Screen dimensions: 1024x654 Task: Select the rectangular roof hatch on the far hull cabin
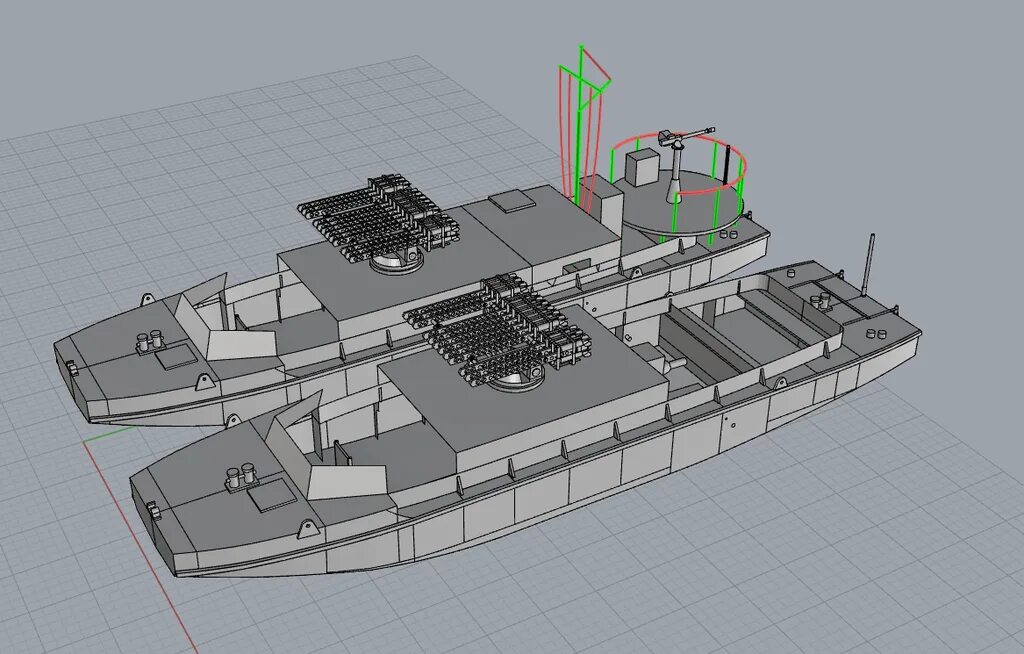513,201
